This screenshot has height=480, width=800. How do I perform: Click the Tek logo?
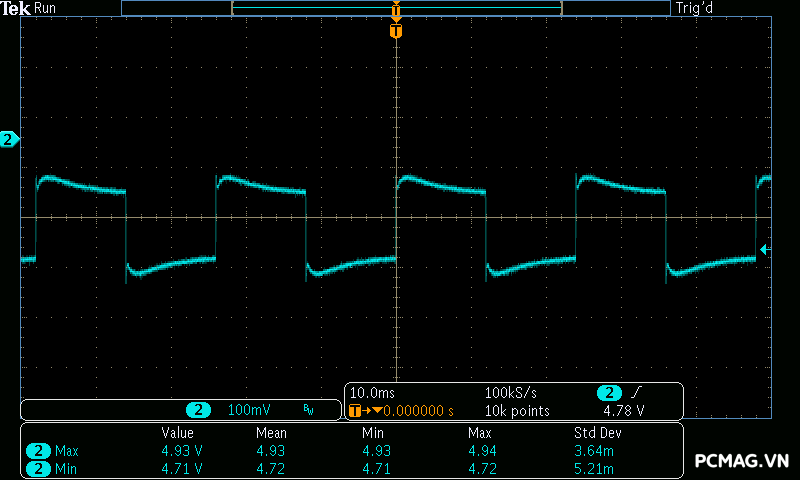point(16,8)
